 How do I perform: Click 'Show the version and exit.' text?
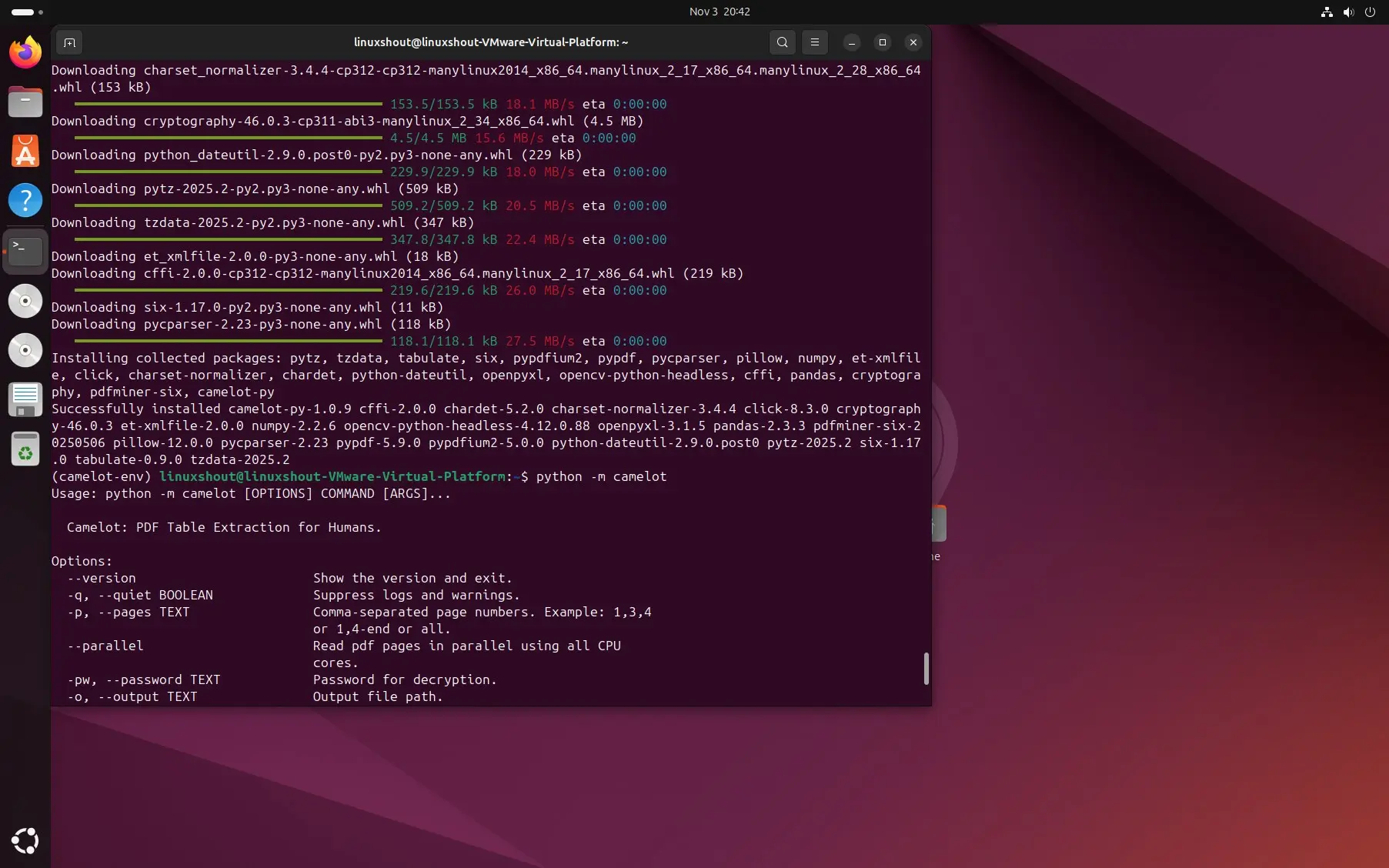click(x=412, y=578)
